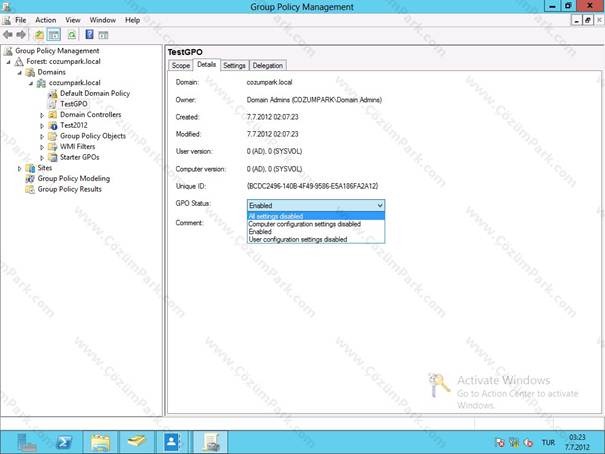Toggle the Show/Hide Console Tree icon
Image resolution: width=605 pixels, height=454 pixels.
click(x=54, y=35)
